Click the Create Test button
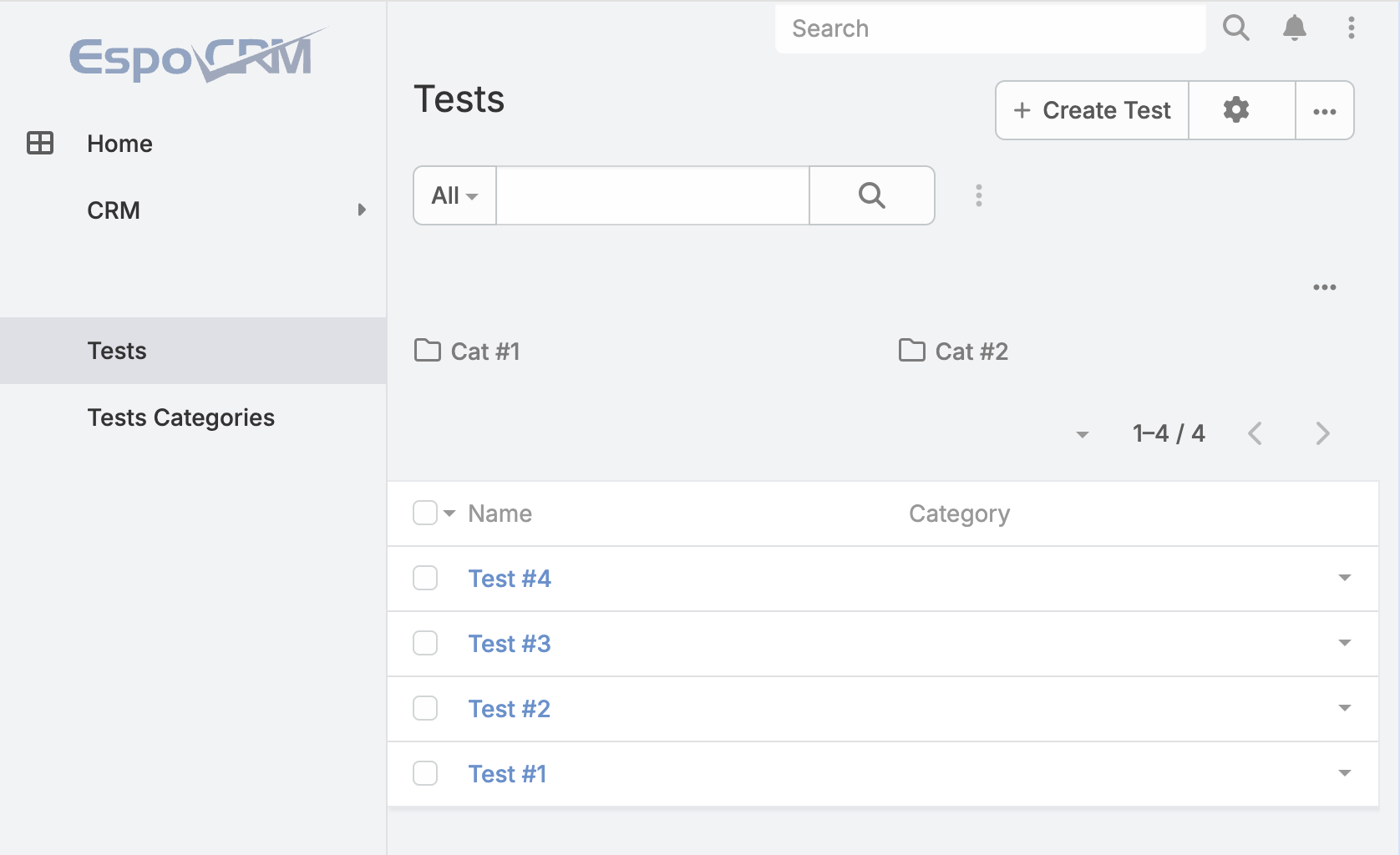The image size is (1400, 855). tap(1091, 109)
